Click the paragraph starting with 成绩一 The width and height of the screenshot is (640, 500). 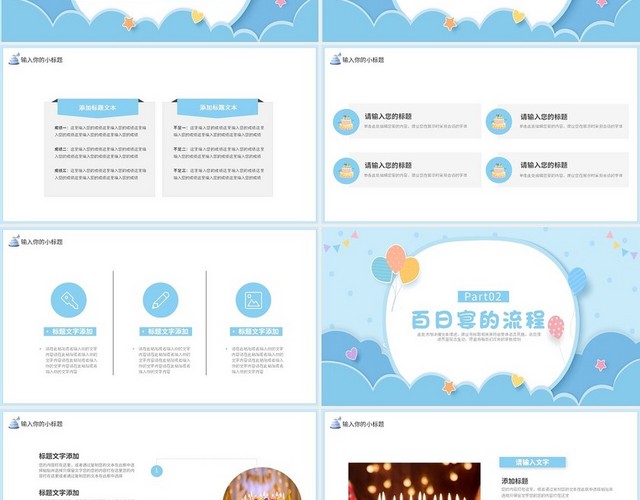click(100, 131)
